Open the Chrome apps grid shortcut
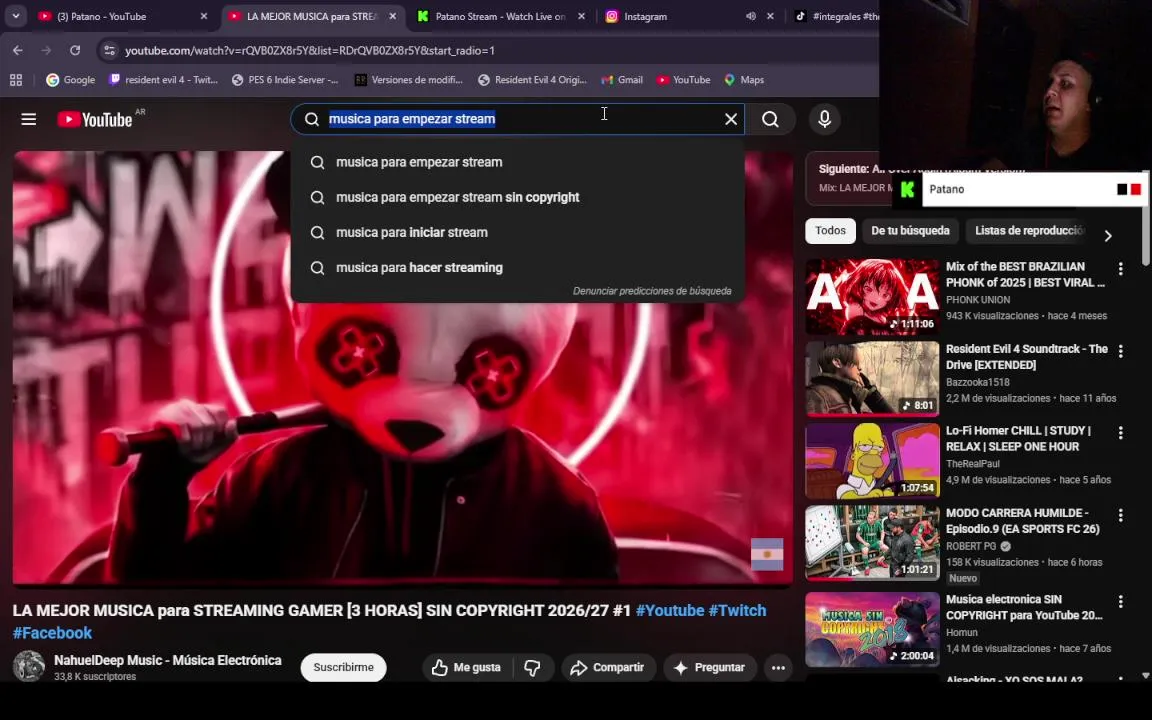Viewport: 1152px width, 720px height. pos(15,80)
